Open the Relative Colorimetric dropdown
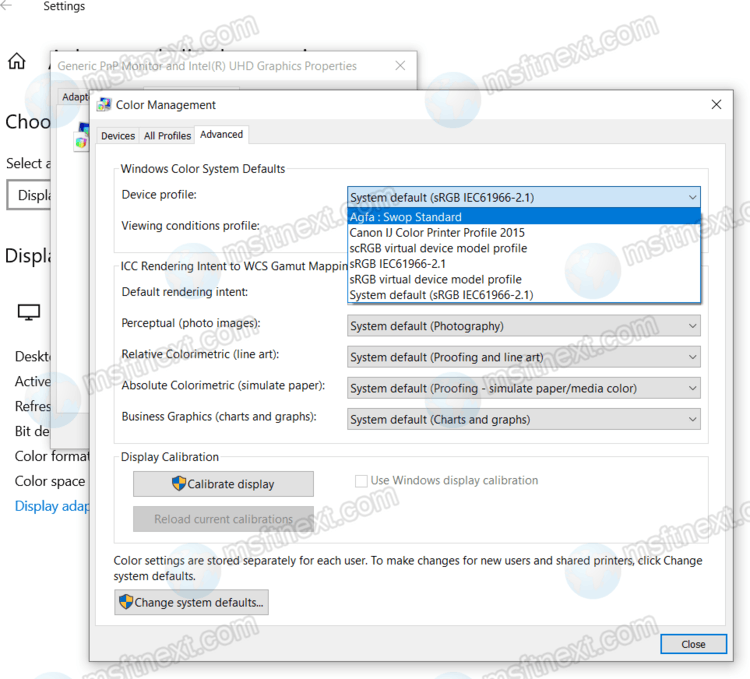 (x=692, y=357)
